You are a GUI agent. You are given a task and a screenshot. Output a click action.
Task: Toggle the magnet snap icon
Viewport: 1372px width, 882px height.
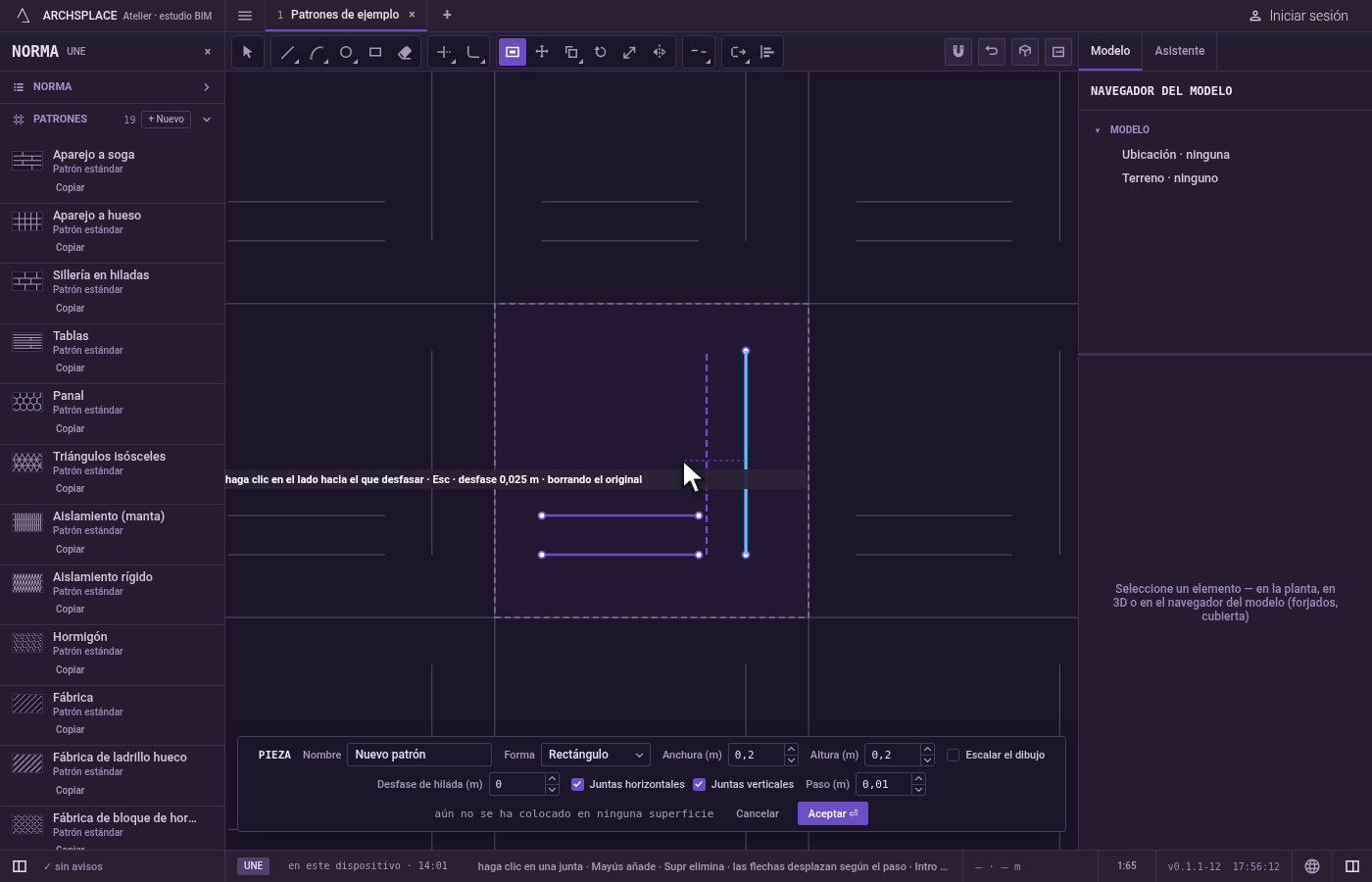point(958,52)
